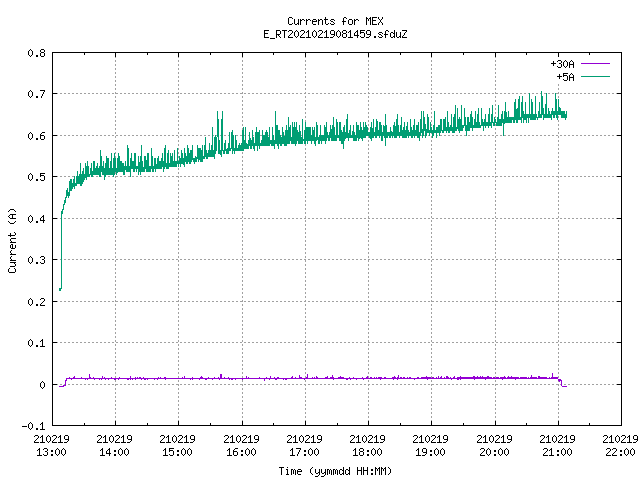Click the 0.3 y-axis tick label

pos(36,260)
